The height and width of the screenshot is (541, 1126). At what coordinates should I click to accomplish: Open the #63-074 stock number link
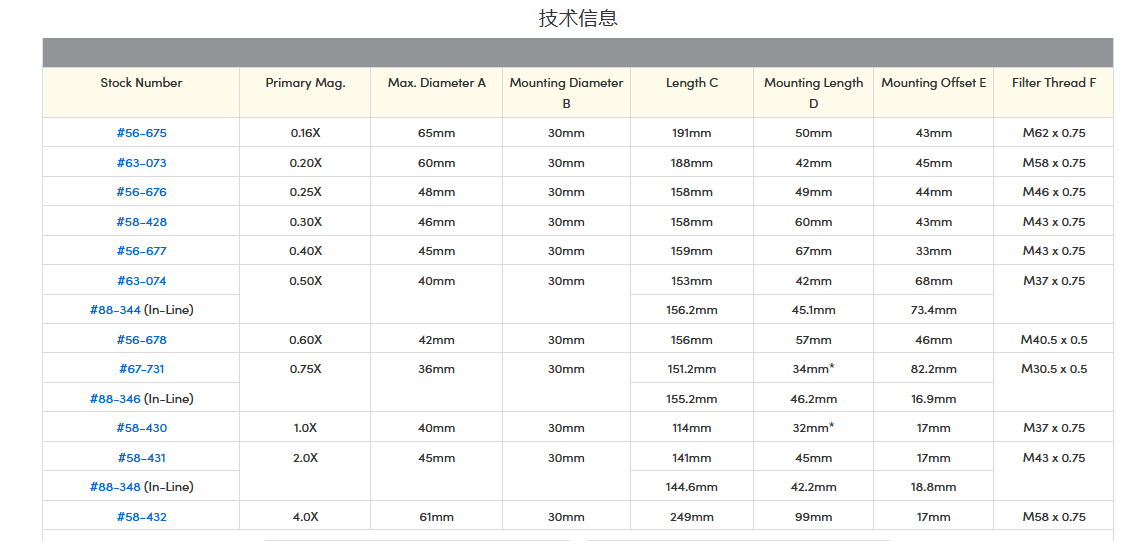click(141, 281)
